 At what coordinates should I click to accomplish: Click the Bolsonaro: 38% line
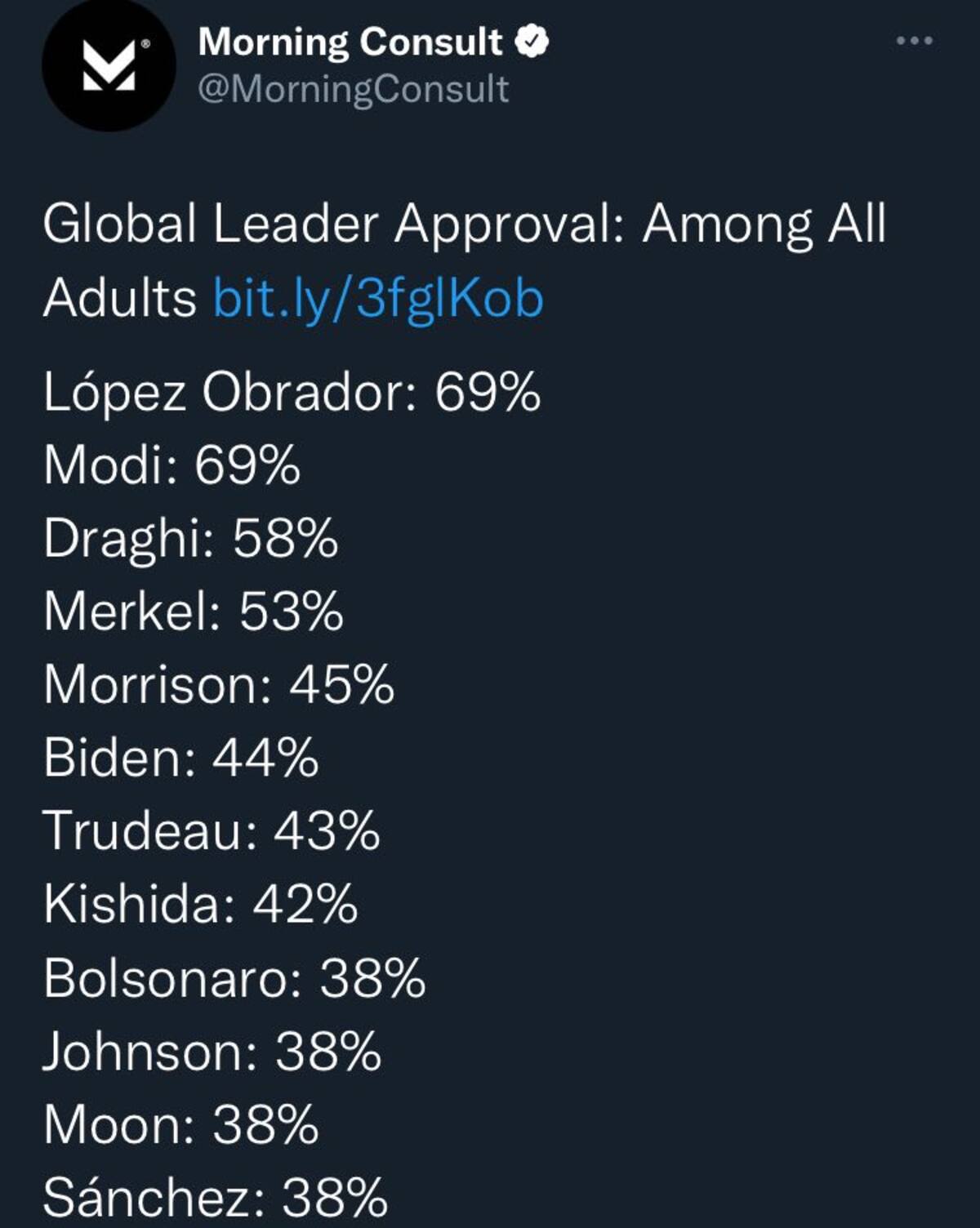click(234, 978)
